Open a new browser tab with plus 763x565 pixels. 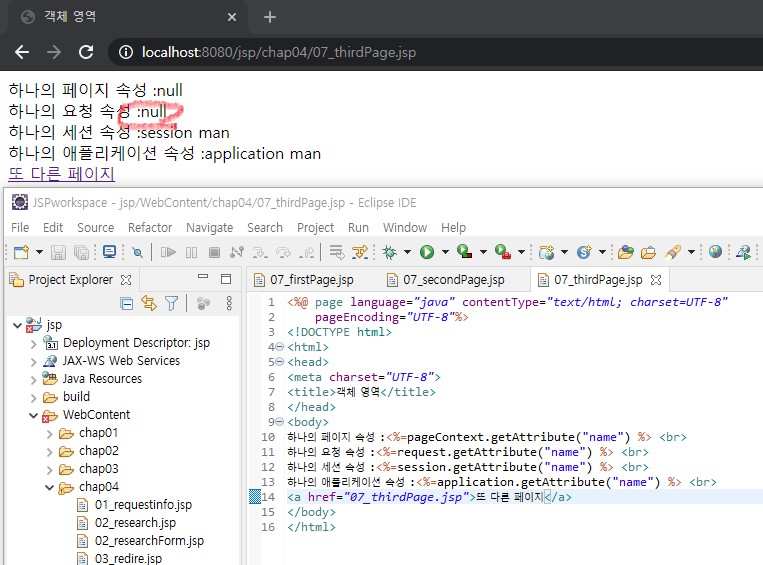coord(270,18)
